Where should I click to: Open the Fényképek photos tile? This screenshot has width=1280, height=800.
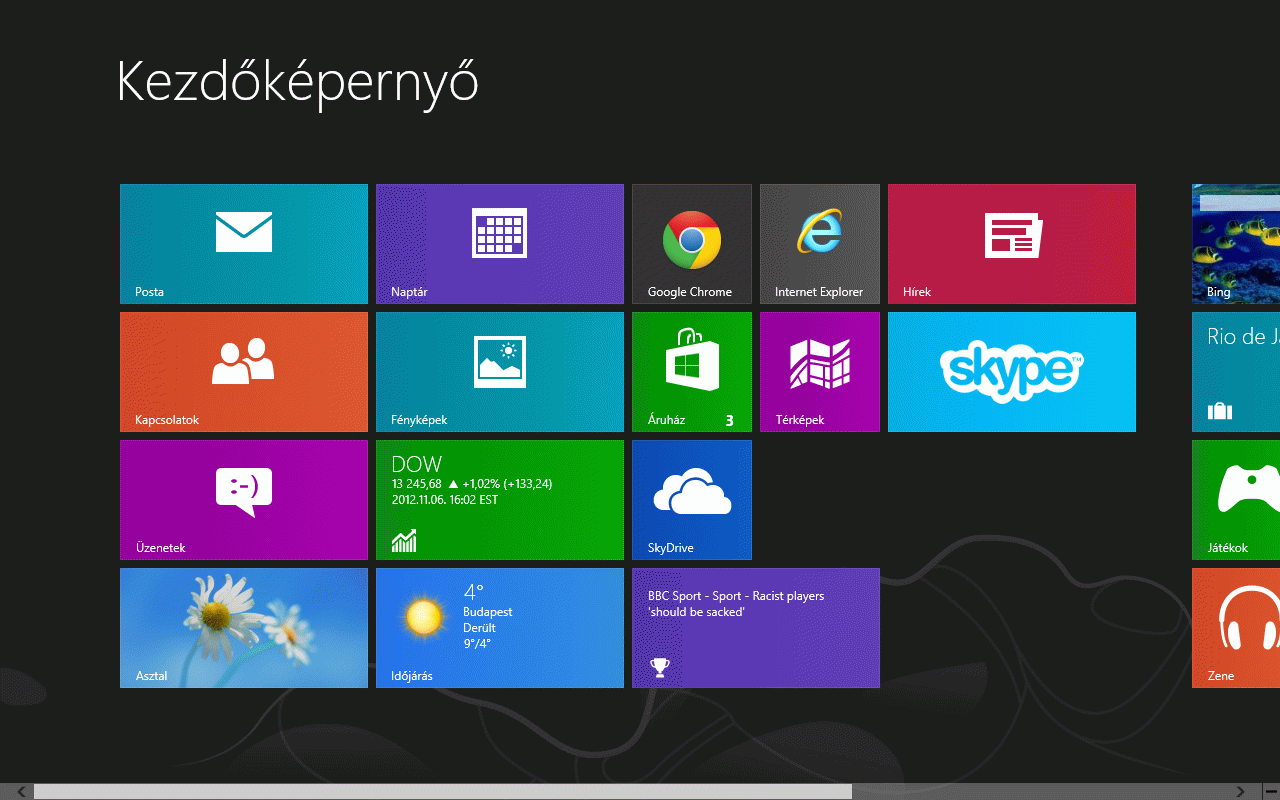pos(500,372)
